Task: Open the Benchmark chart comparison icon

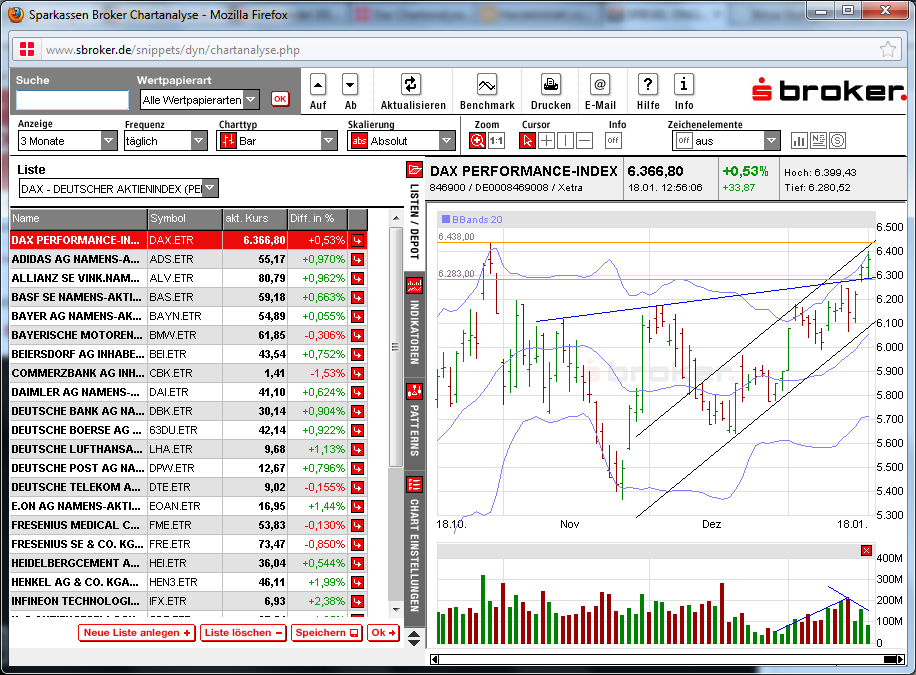Action: point(486,85)
